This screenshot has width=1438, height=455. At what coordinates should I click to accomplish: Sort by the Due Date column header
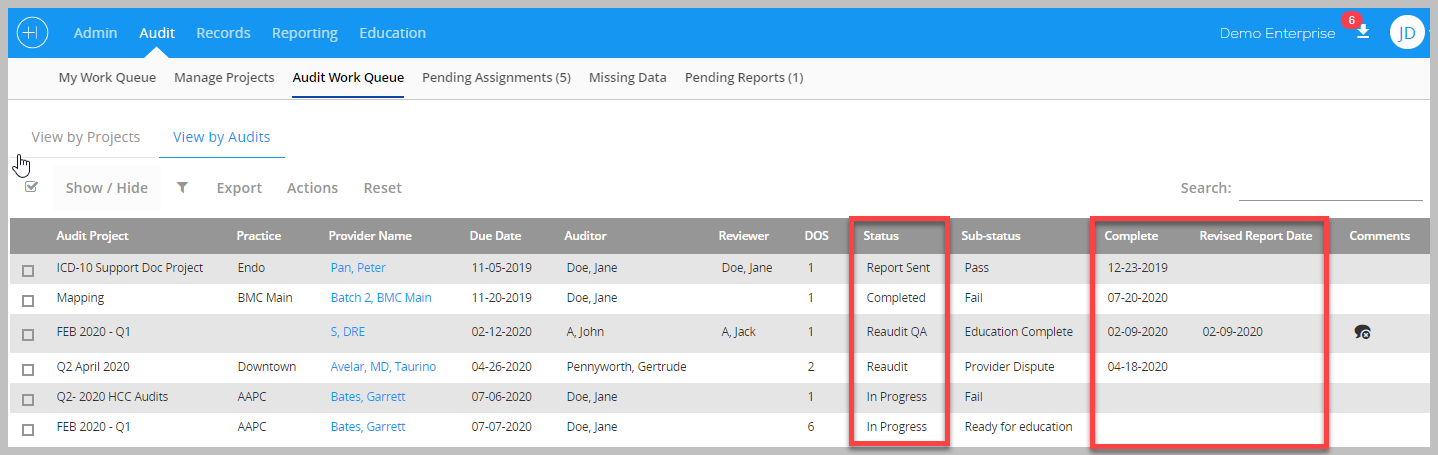(495, 236)
